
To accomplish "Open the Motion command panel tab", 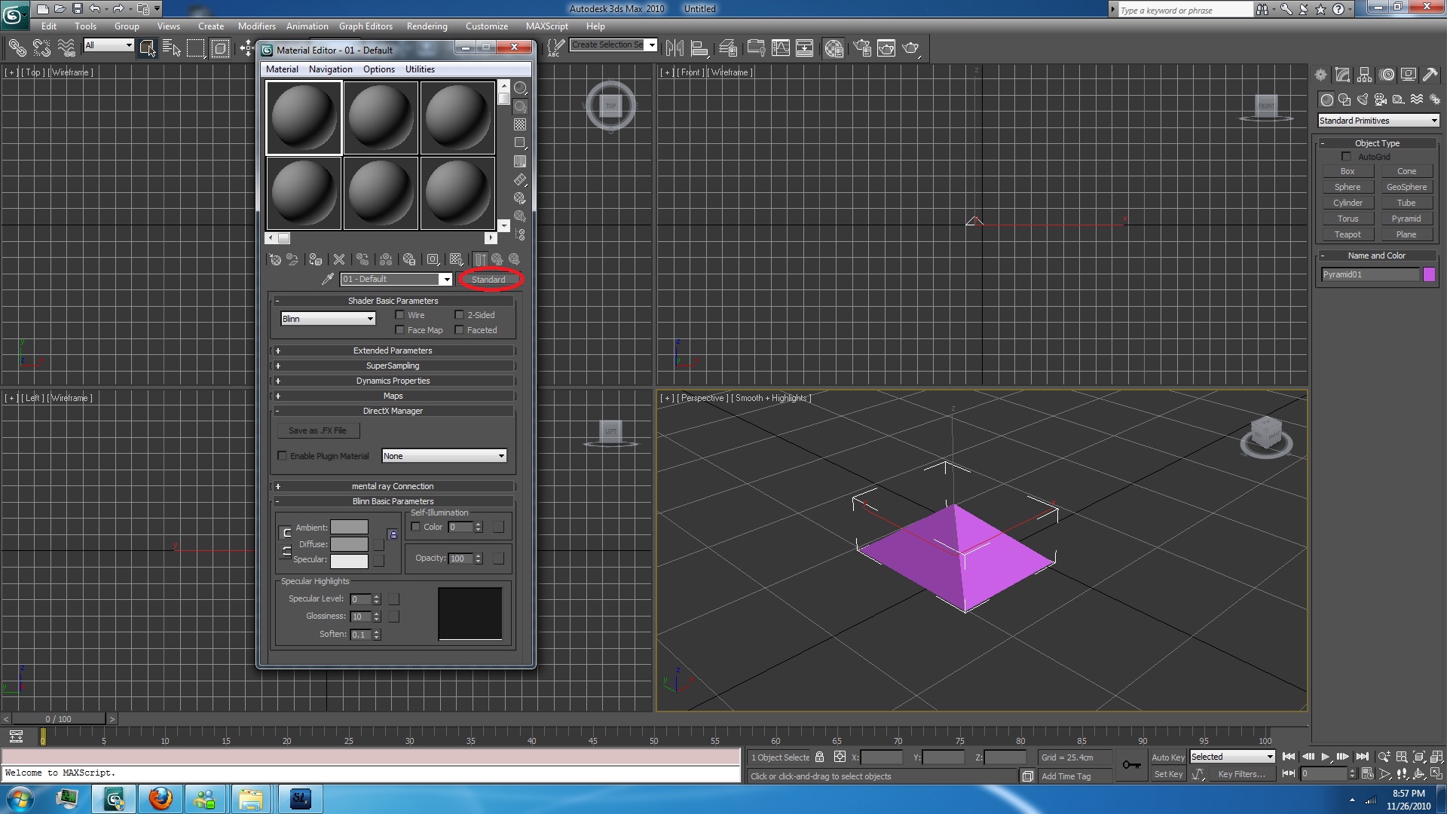I will [1387, 75].
